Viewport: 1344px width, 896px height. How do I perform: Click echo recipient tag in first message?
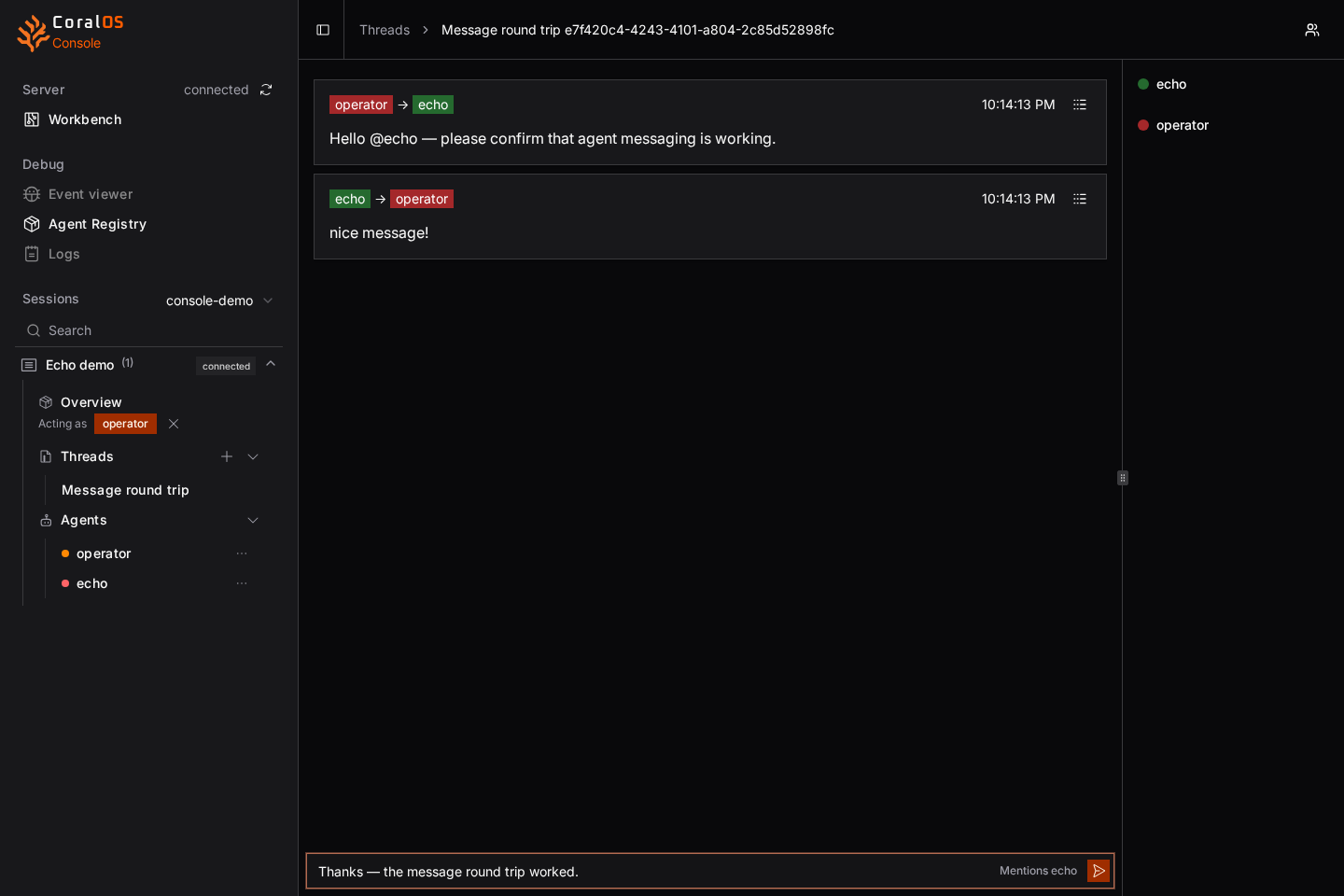pyautogui.click(x=433, y=105)
